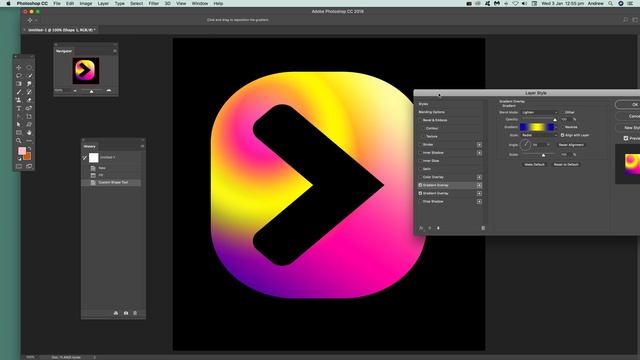The height and width of the screenshot is (360, 640).
Task: Enable Bevel & Emboss checkbox
Action: [x=420, y=120]
